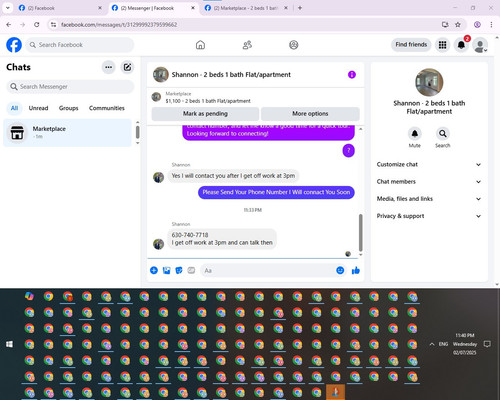Click Mark as pending button

(x=205, y=114)
